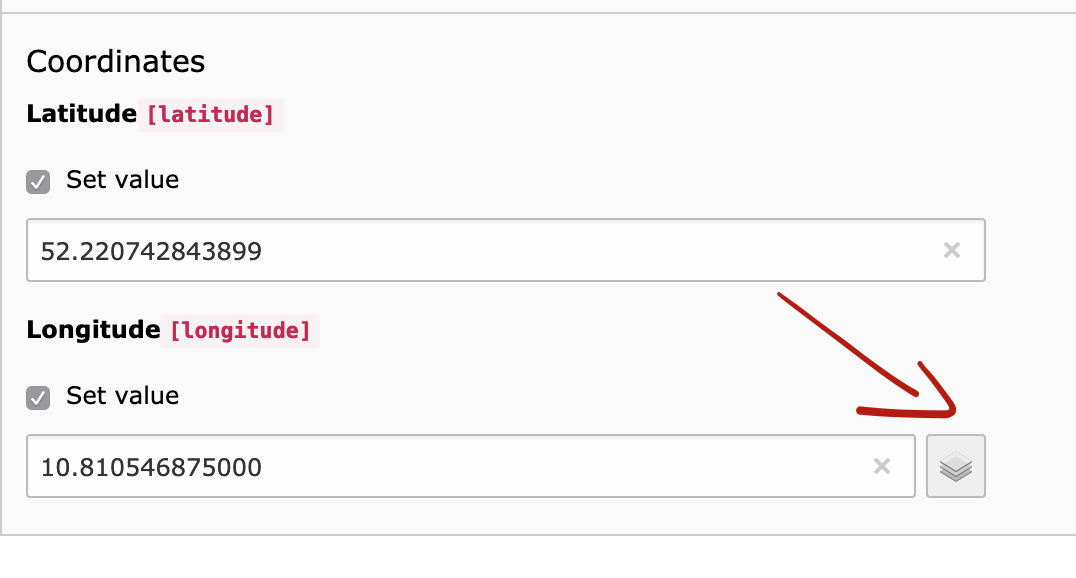Viewport: 1076px width, 578px height.
Task: Click "Set value" label under Longitude
Action: click(x=122, y=396)
